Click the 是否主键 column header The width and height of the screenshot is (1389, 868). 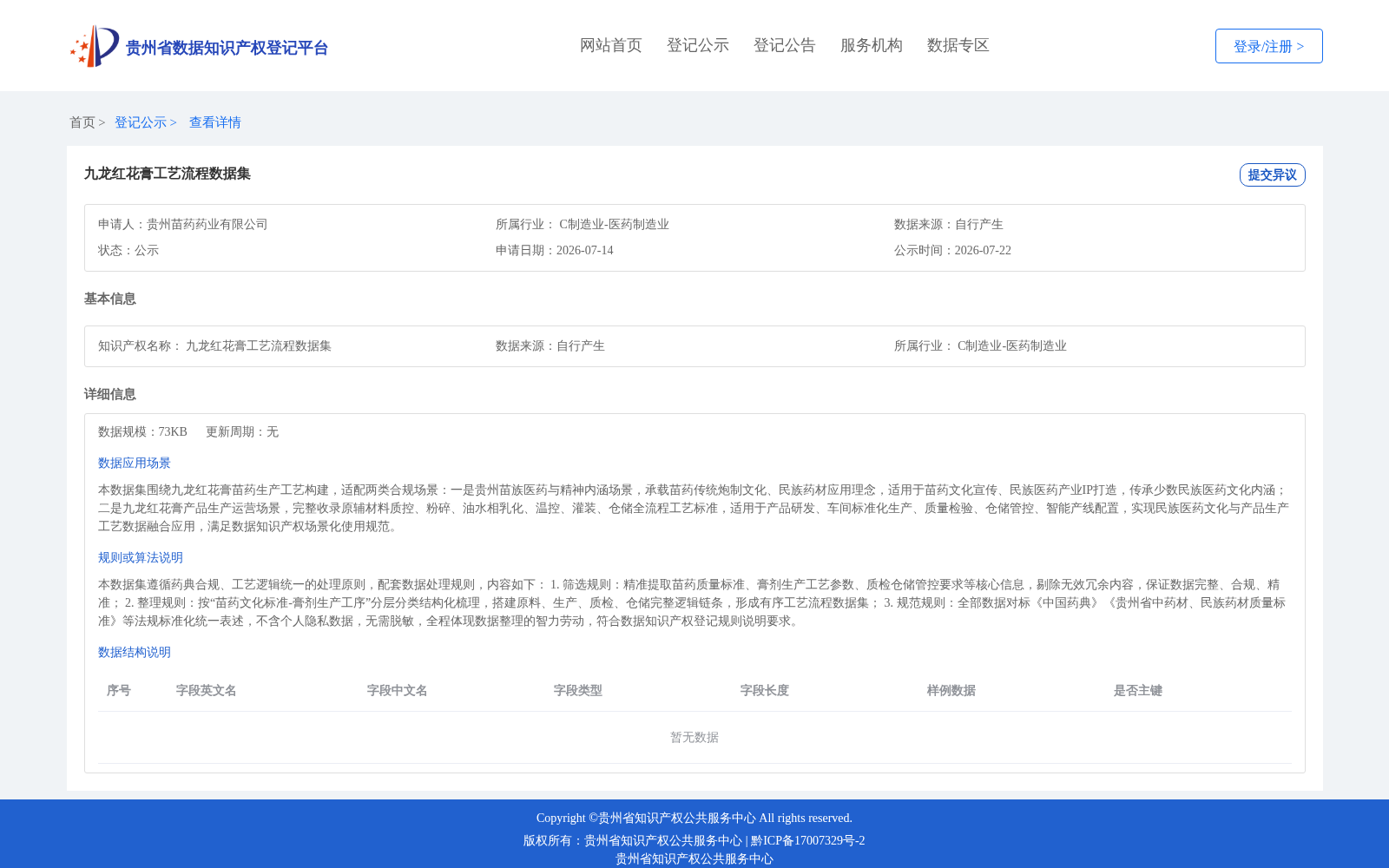(x=1138, y=690)
